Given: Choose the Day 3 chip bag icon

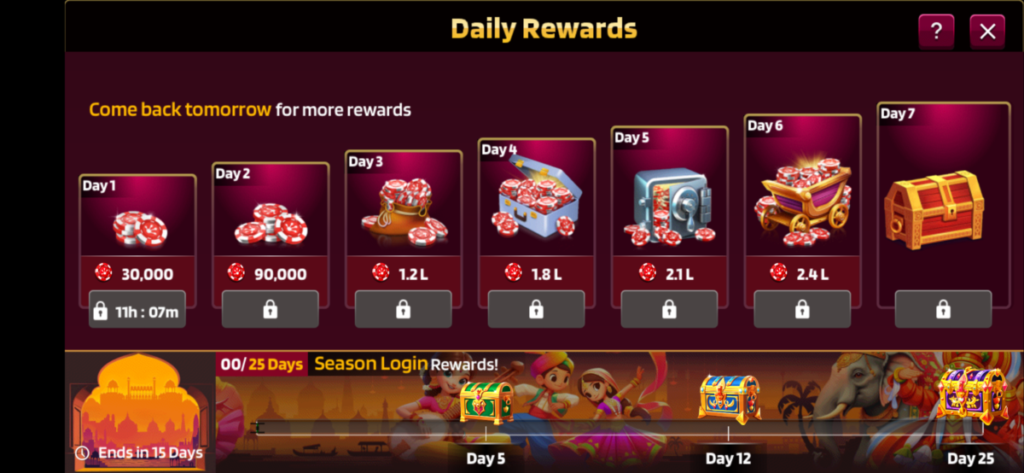Looking at the screenshot, I should pyautogui.click(x=404, y=212).
